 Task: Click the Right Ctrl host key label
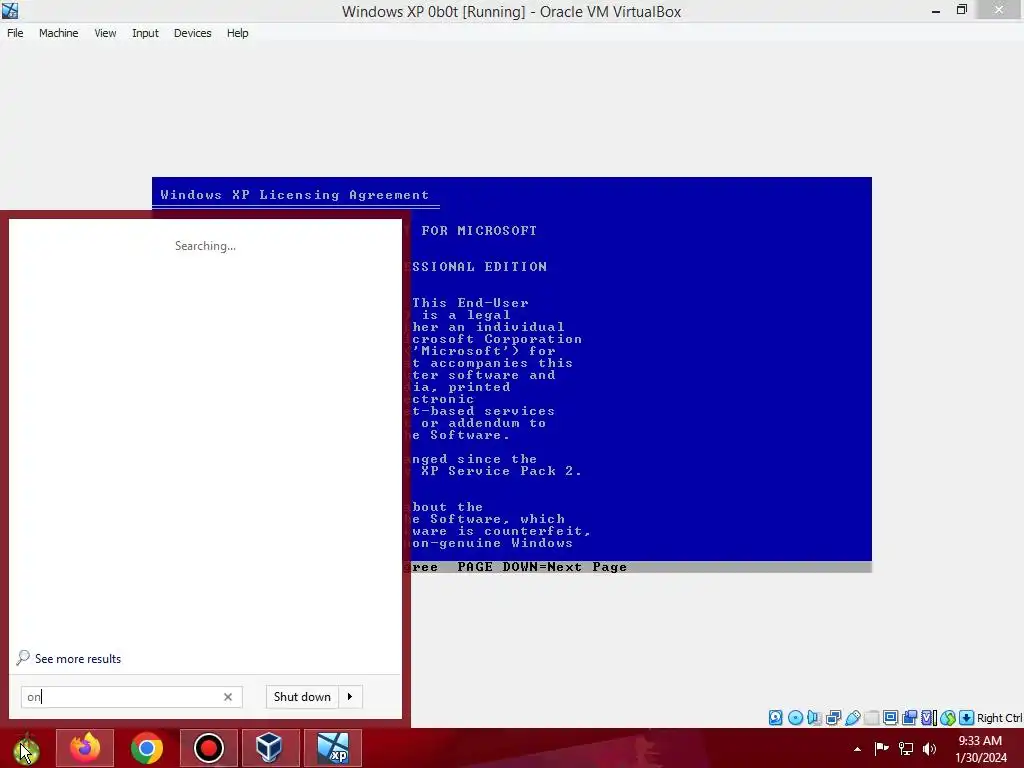pos(1000,718)
